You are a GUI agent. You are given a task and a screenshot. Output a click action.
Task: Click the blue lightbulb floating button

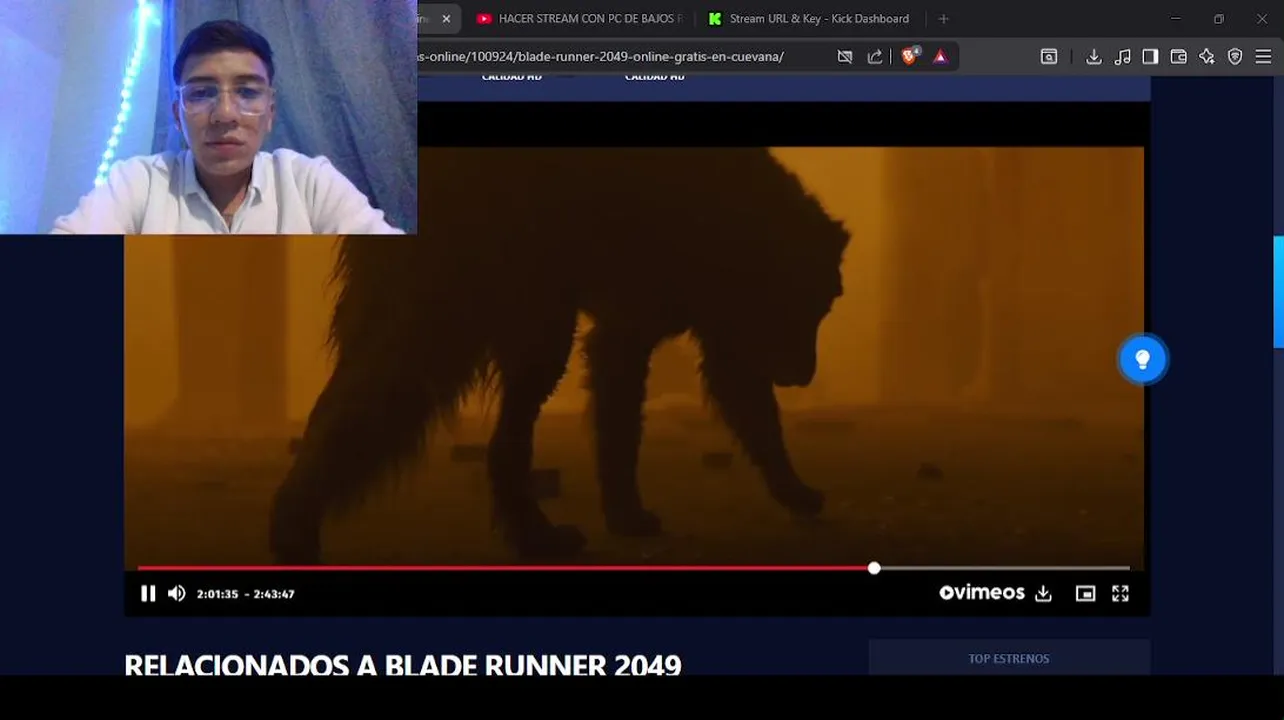click(x=1143, y=359)
